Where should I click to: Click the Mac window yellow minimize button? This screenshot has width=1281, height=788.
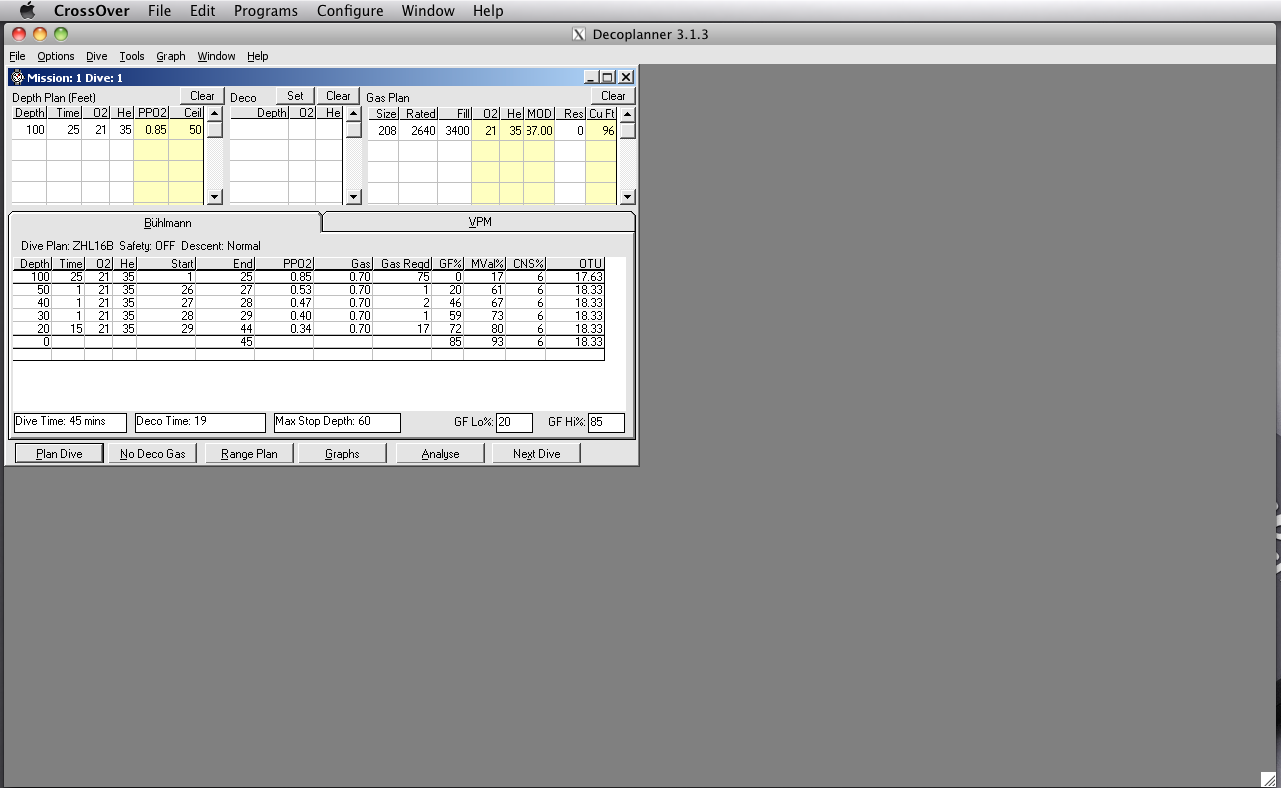(40, 34)
